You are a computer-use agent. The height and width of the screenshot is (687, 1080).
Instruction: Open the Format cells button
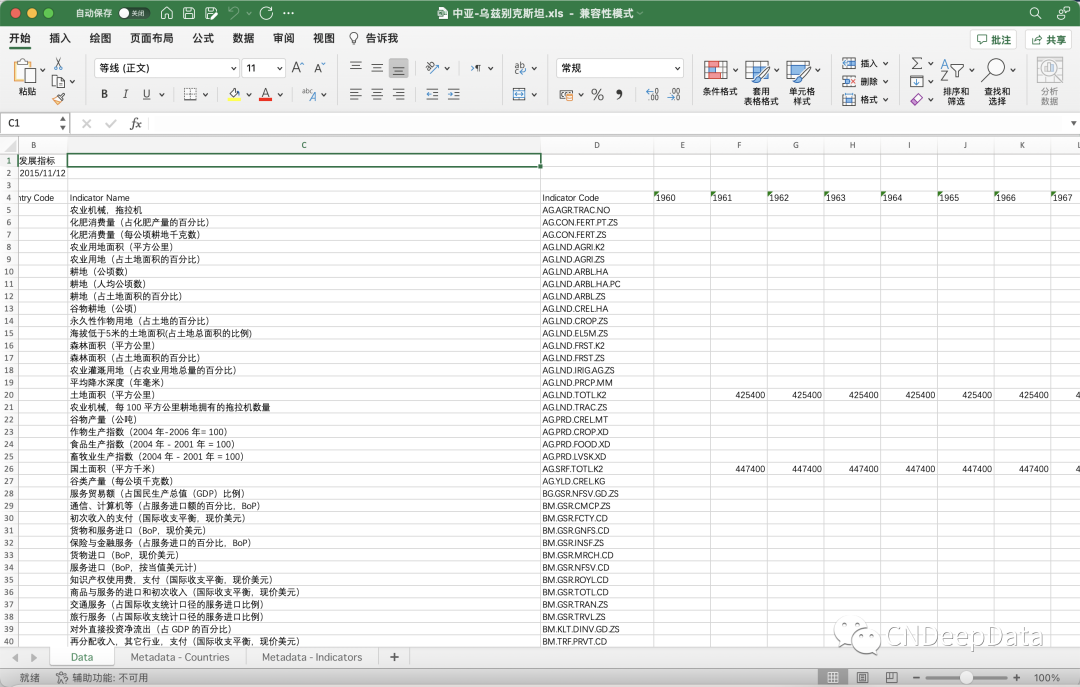tap(865, 100)
